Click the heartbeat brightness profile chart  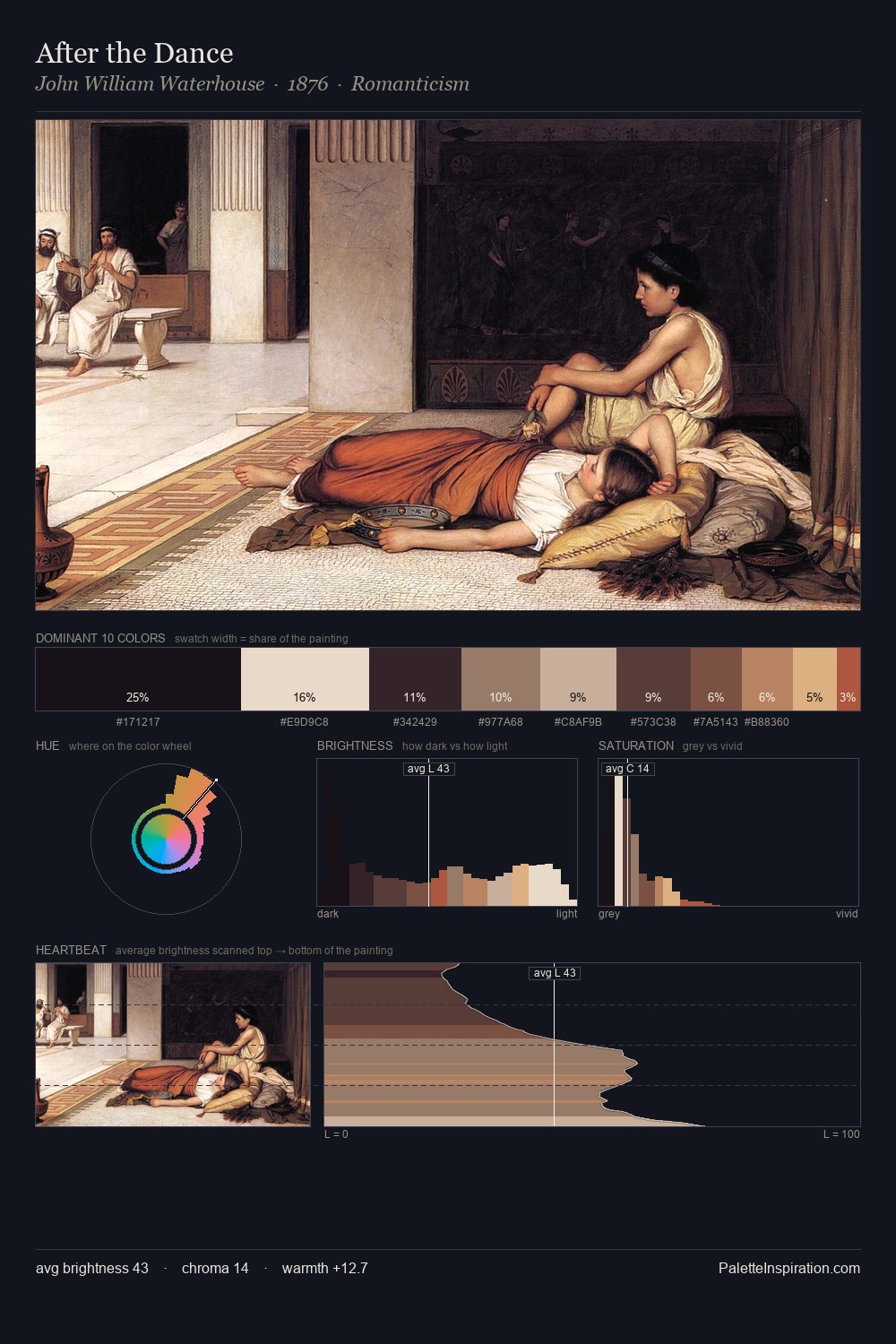(592, 1045)
